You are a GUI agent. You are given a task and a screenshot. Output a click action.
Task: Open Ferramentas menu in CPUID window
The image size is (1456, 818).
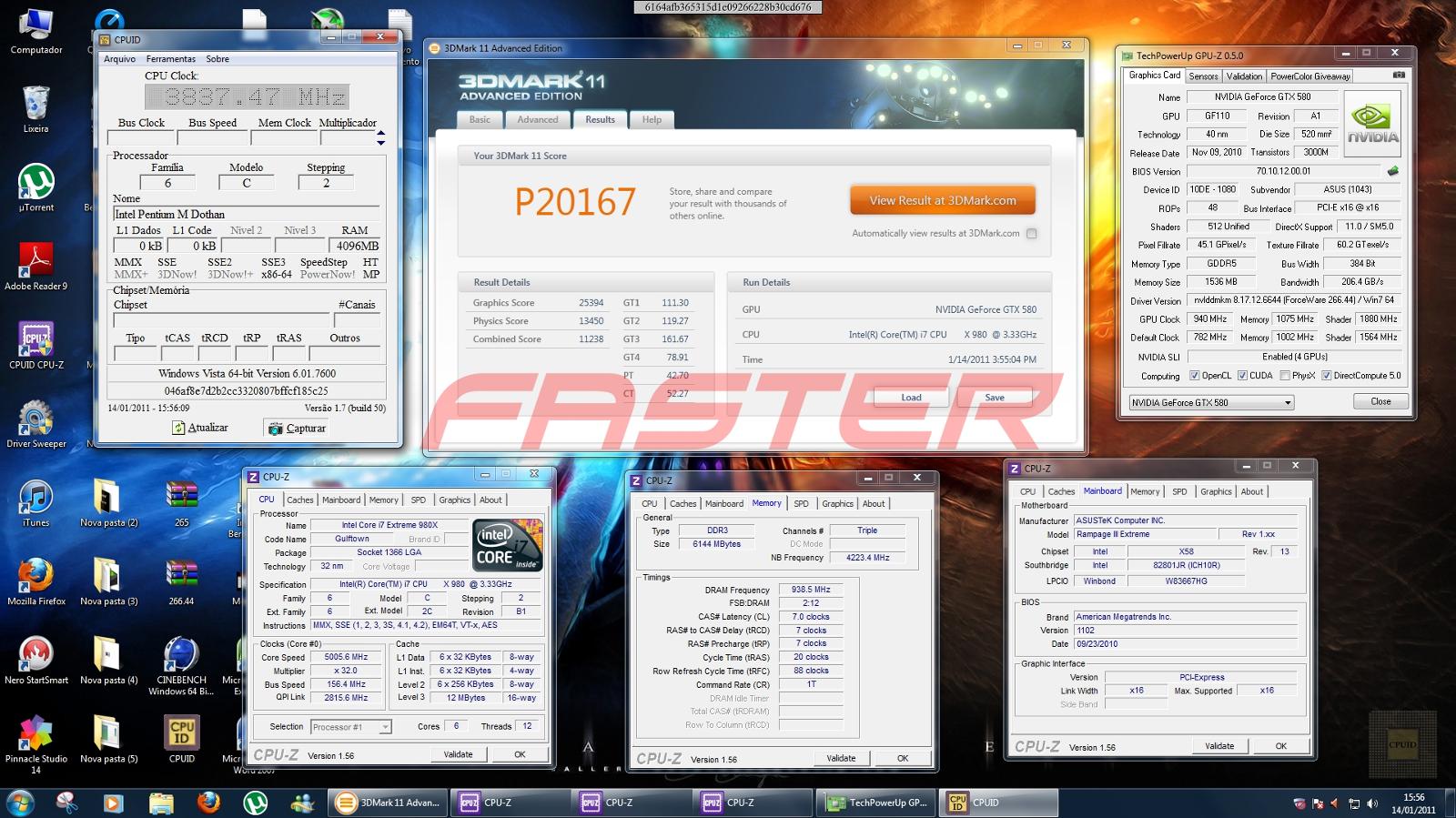click(x=171, y=59)
